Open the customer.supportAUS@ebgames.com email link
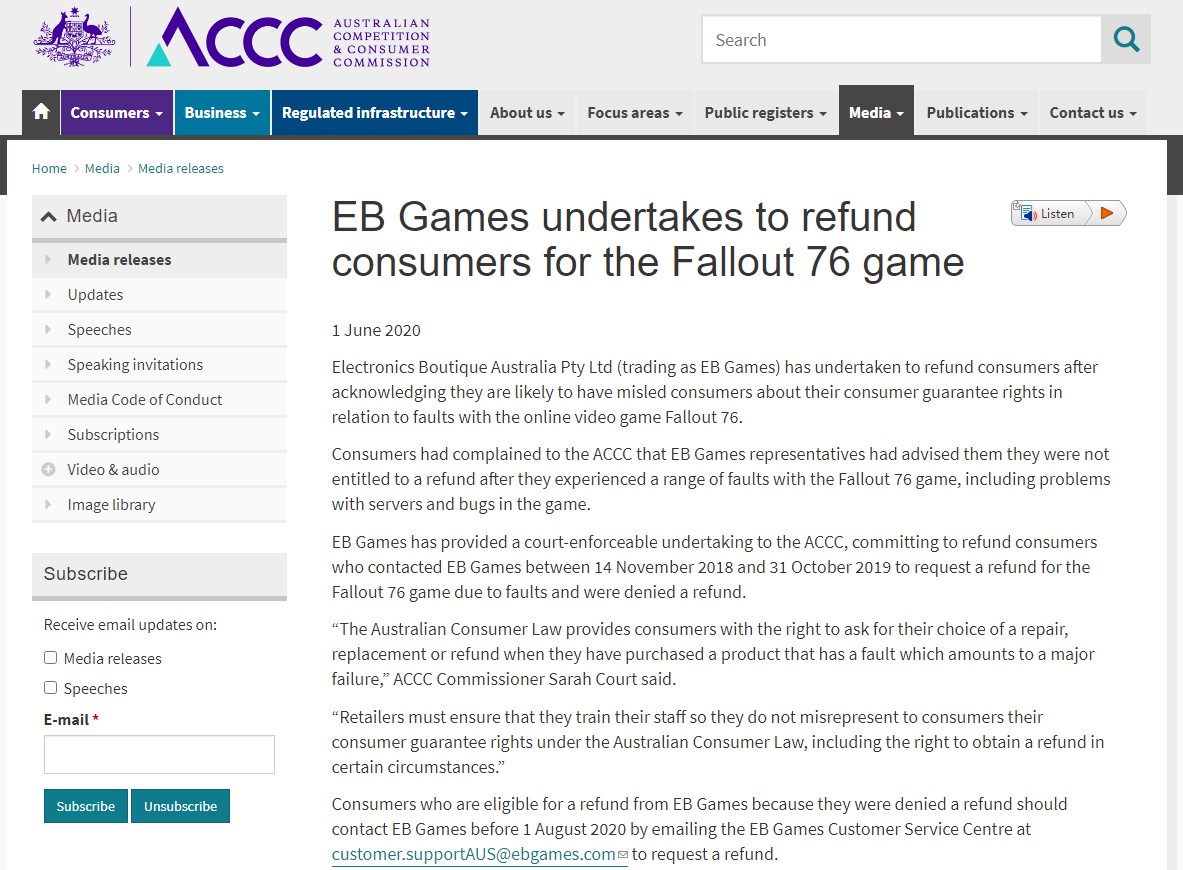 pyautogui.click(x=474, y=854)
